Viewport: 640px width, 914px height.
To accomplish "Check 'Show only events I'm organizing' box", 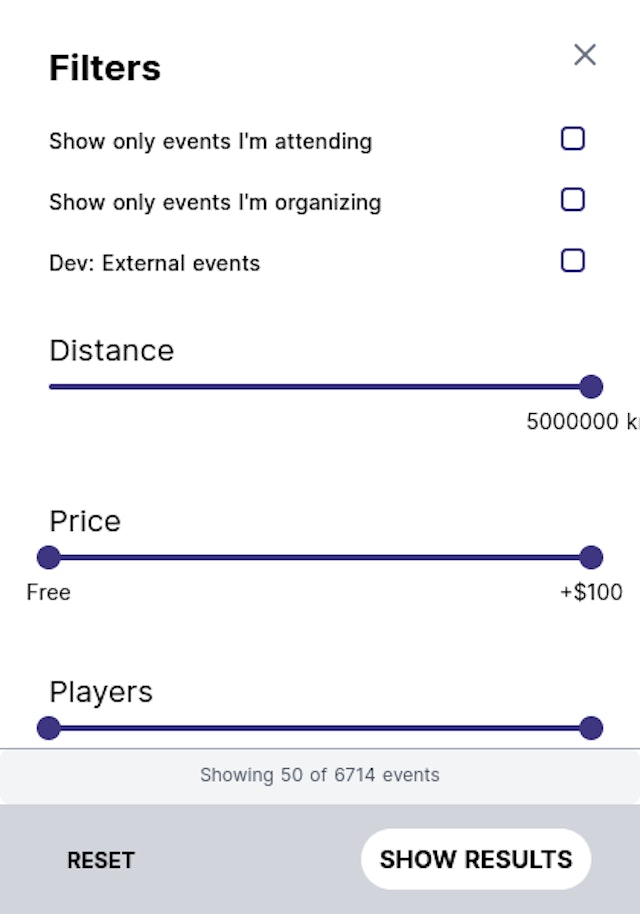I will coord(572,200).
